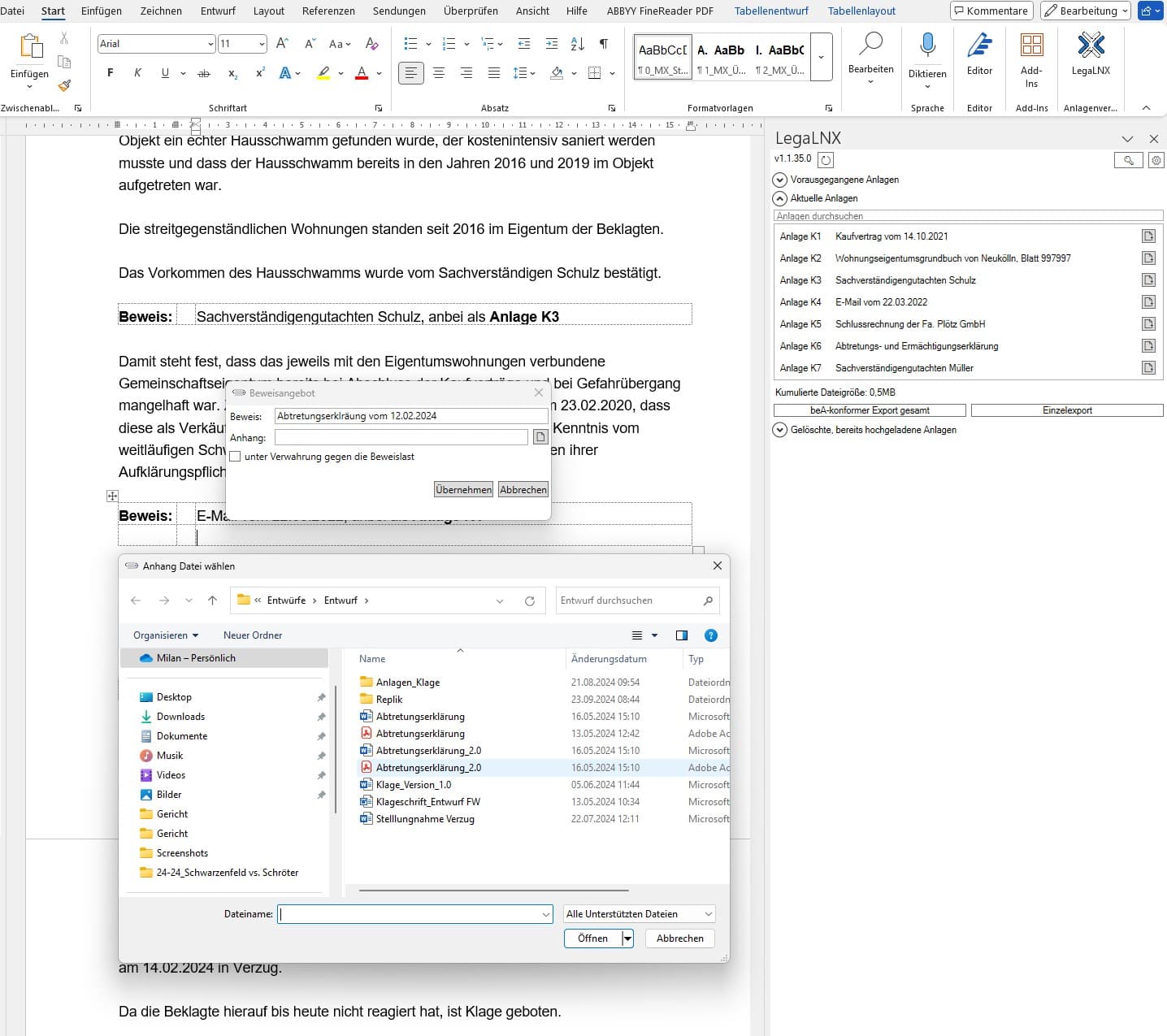Open the Tabellenlayout ribbon tab

coord(861,11)
